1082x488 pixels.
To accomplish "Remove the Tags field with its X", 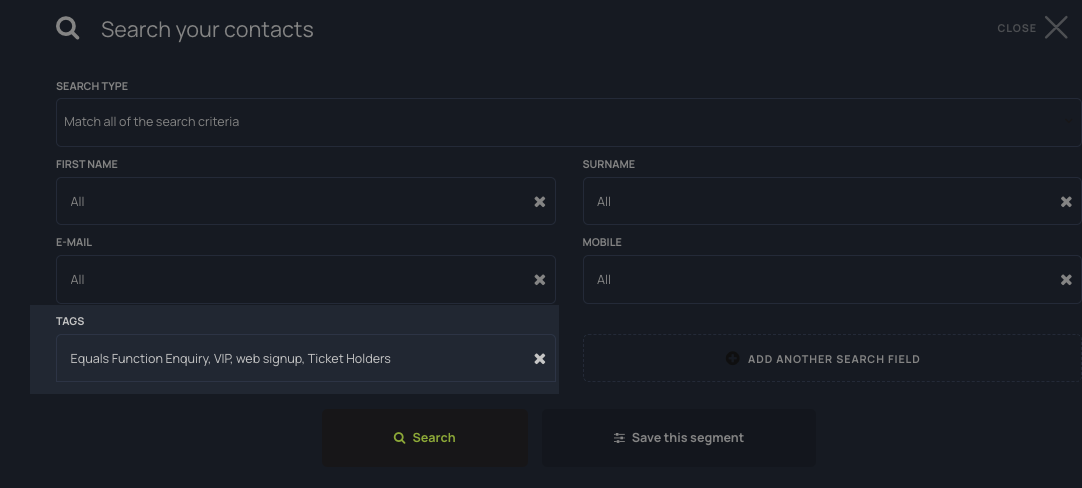I will coord(540,359).
